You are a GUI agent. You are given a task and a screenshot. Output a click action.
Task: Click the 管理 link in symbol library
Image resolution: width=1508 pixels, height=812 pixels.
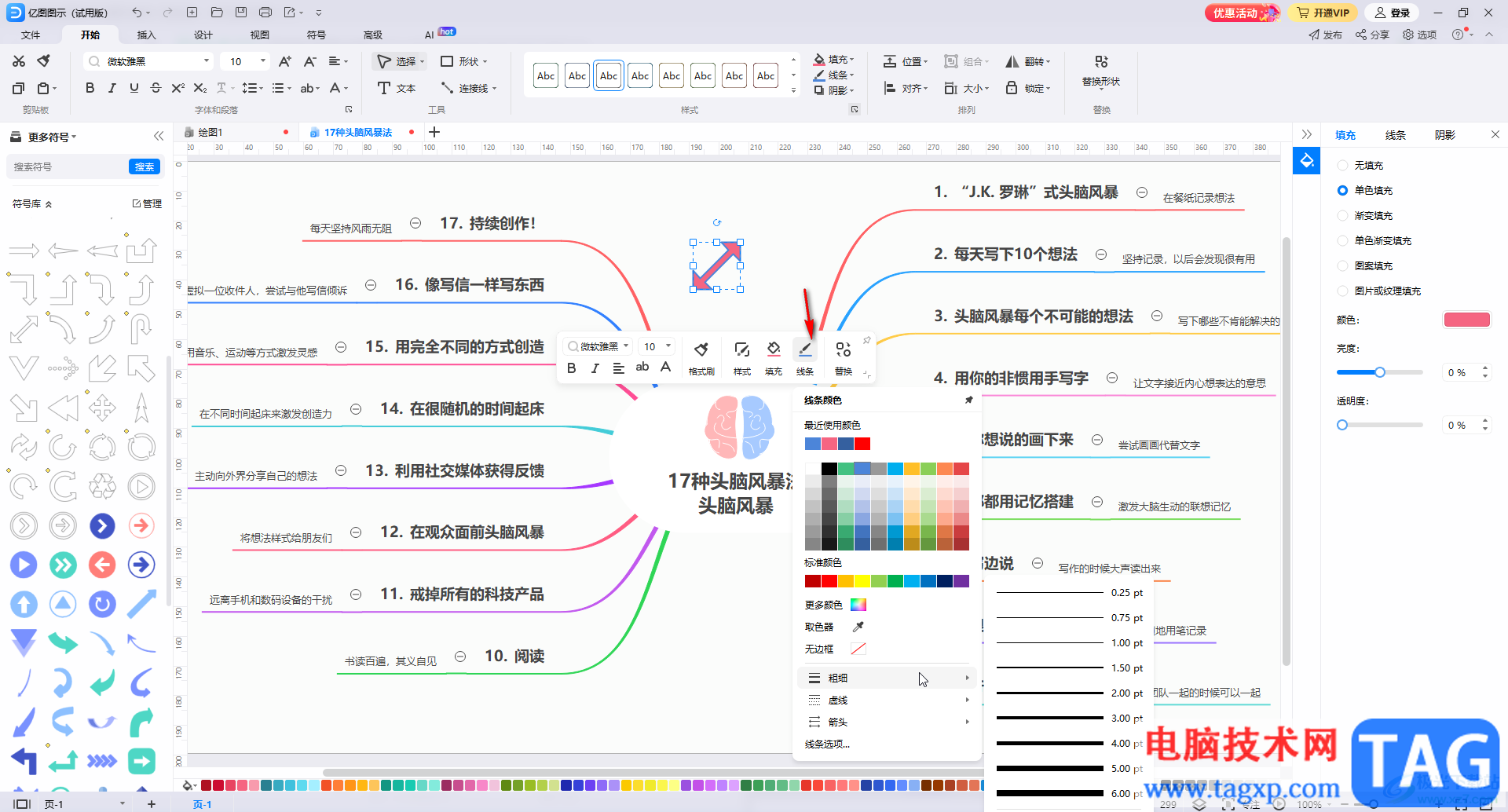[147, 203]
